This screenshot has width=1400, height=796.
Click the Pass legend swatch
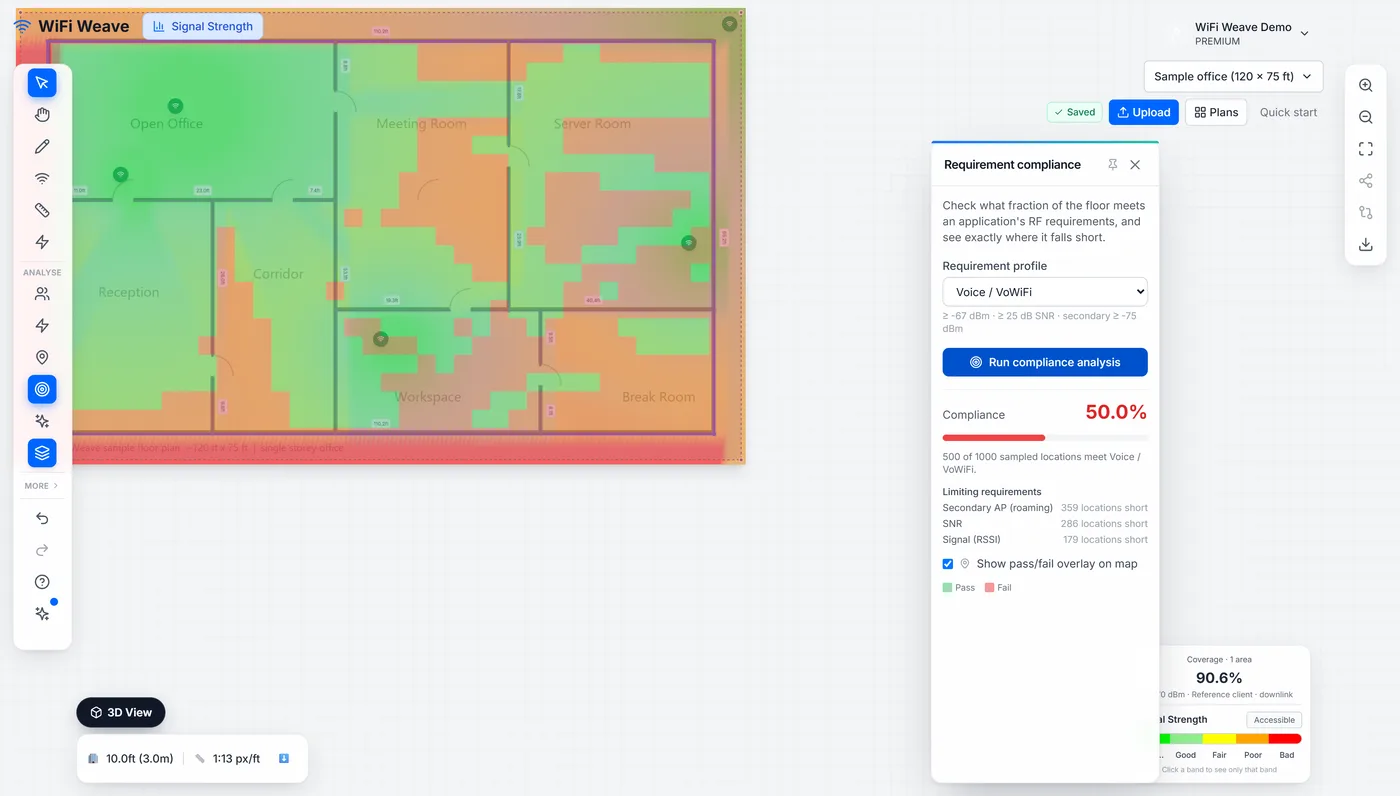pyautogui.click(x=947, y=588)
